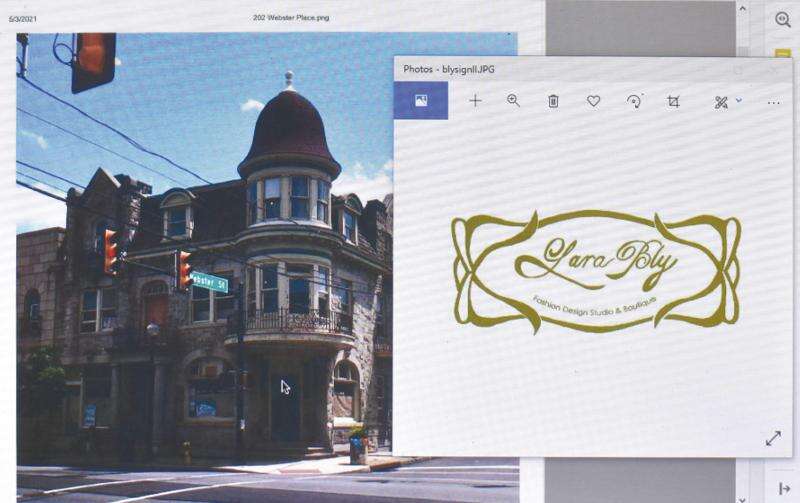Click the Lara Bly logo image
800x503 pixels.
tap(596, 272)
